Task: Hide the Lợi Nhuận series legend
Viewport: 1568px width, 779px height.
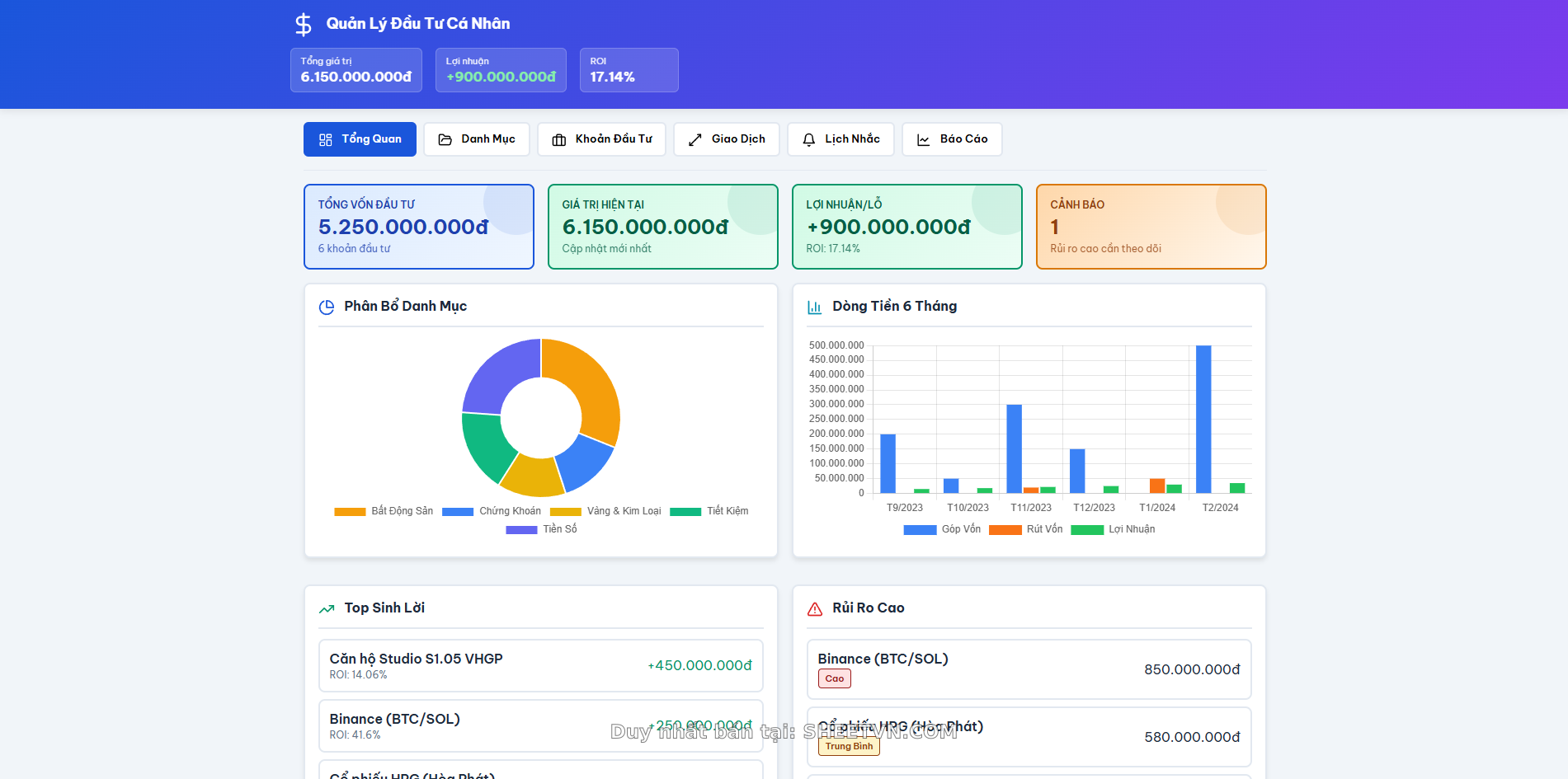Action: (1113, 529)
